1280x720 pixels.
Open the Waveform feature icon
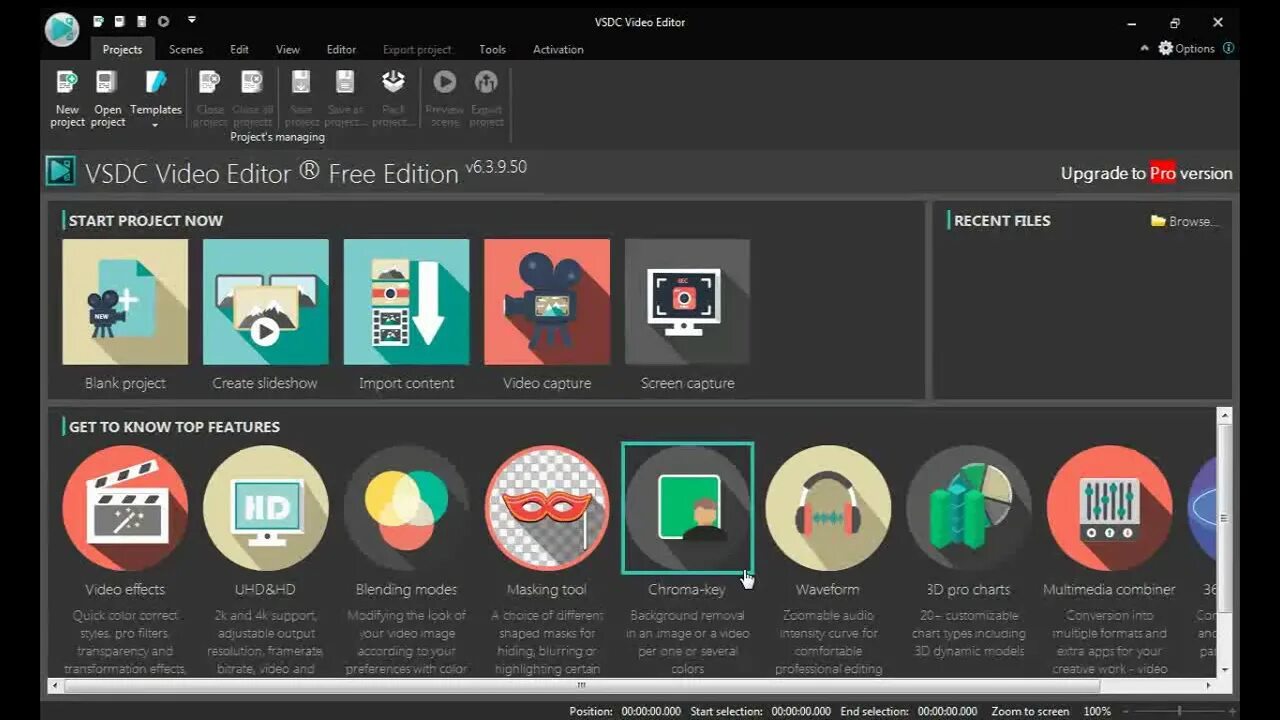point(828,508)
